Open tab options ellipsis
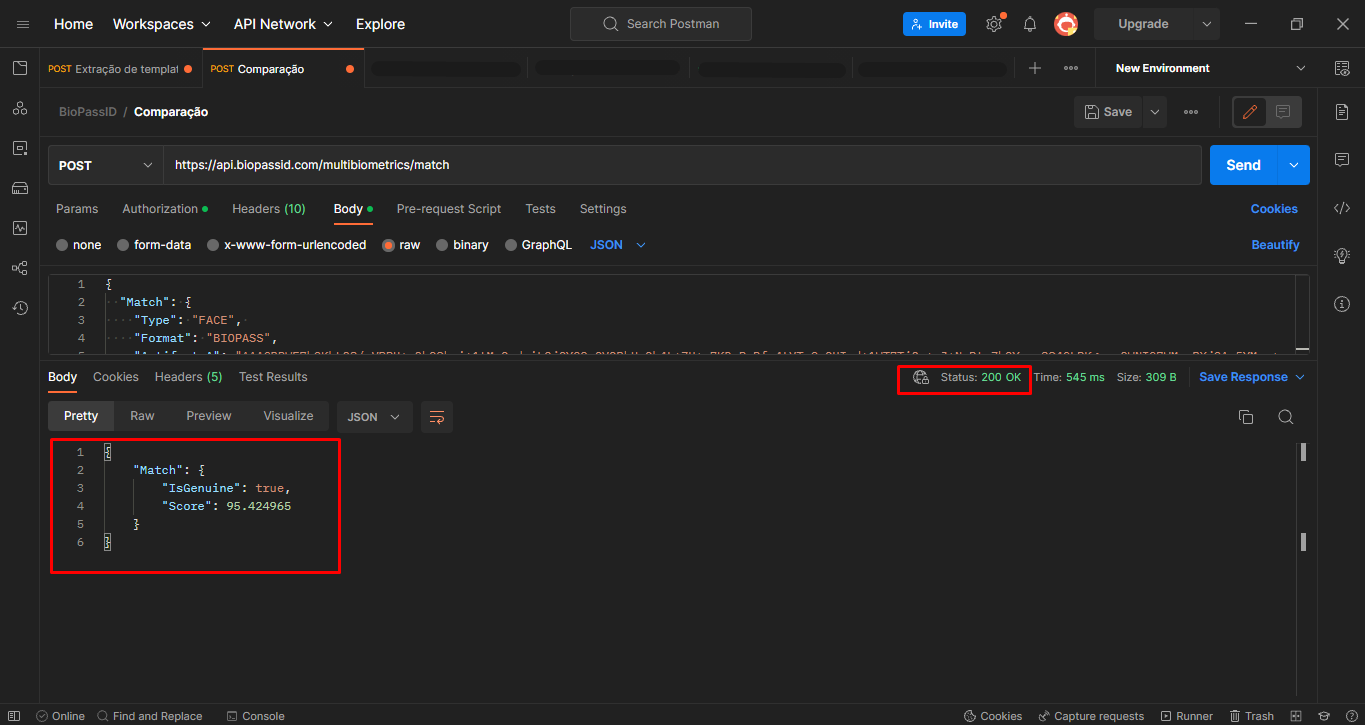Image resolution: width=1365 pixels, height=725 pixels. point(1071,68)
